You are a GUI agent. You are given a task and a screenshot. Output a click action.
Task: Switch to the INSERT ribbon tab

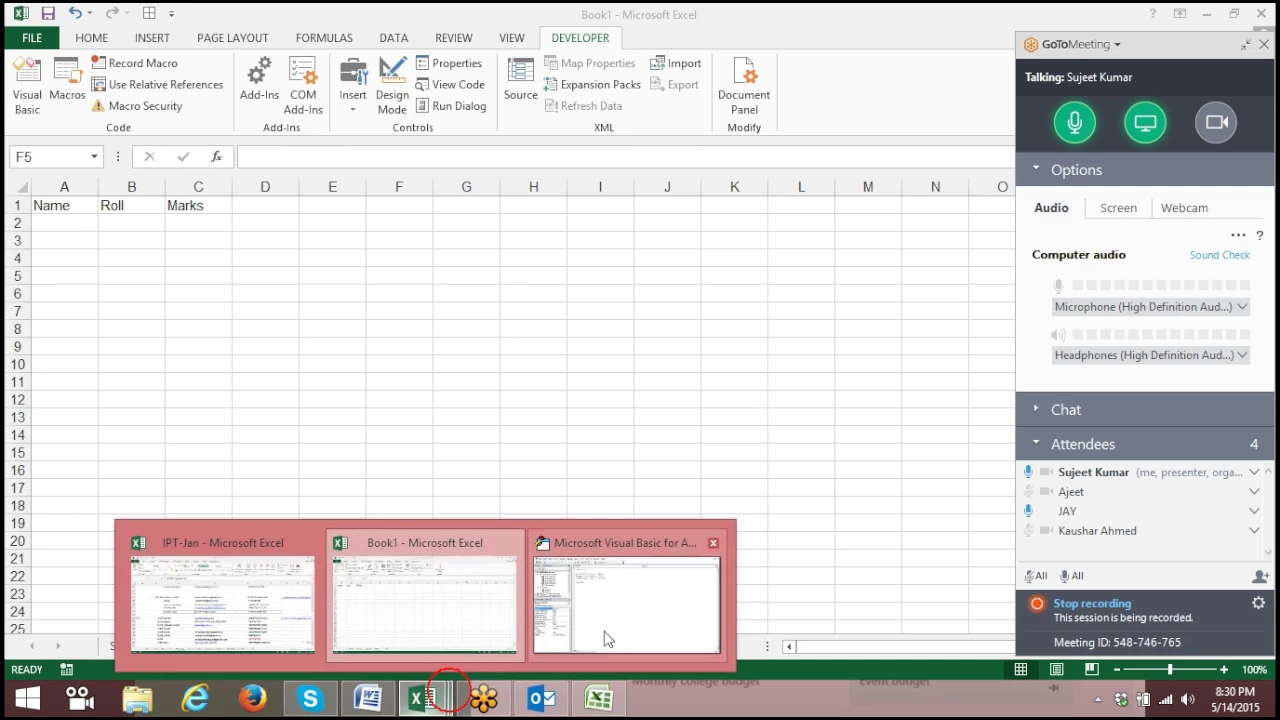pyautogui.click(x=152, y=38)
